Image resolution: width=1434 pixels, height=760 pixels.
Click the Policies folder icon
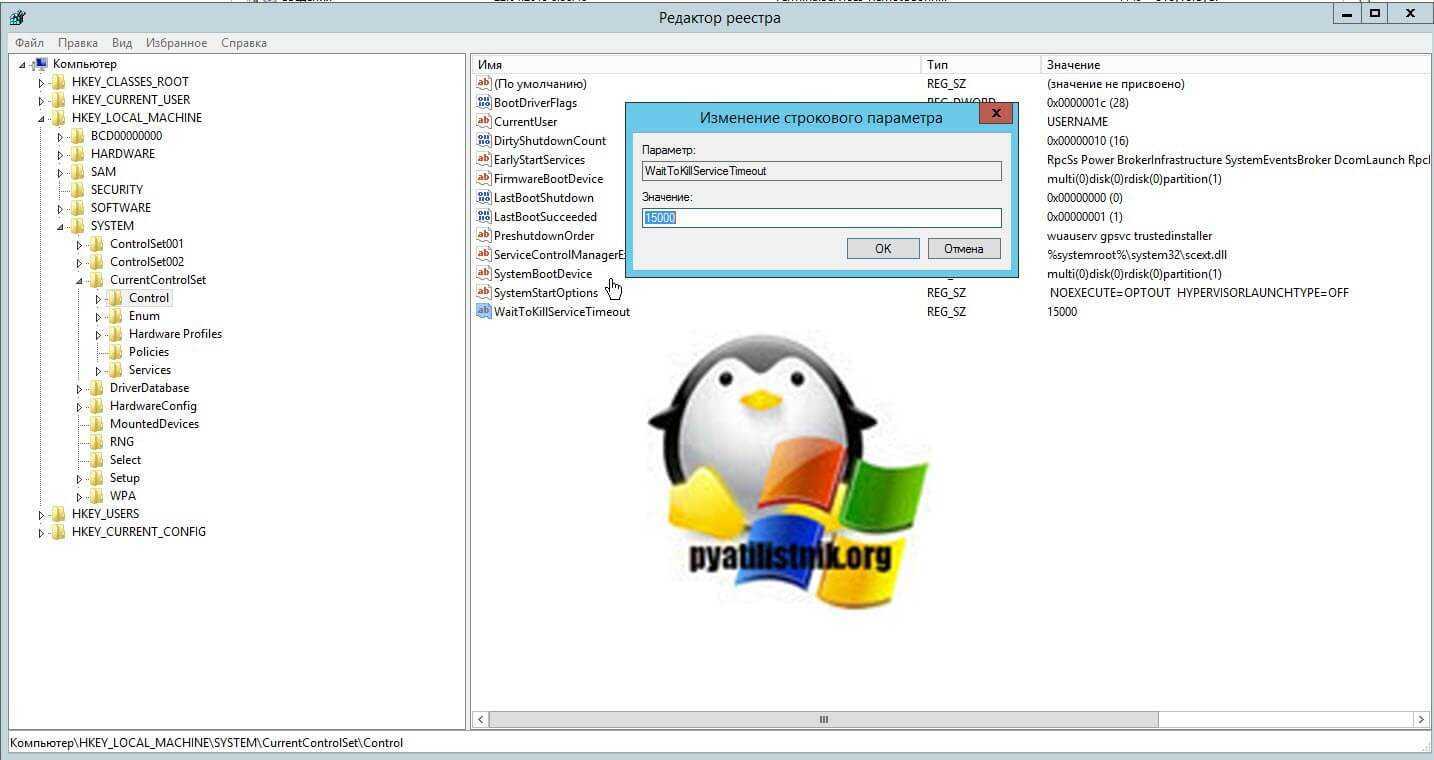(116, 352)
